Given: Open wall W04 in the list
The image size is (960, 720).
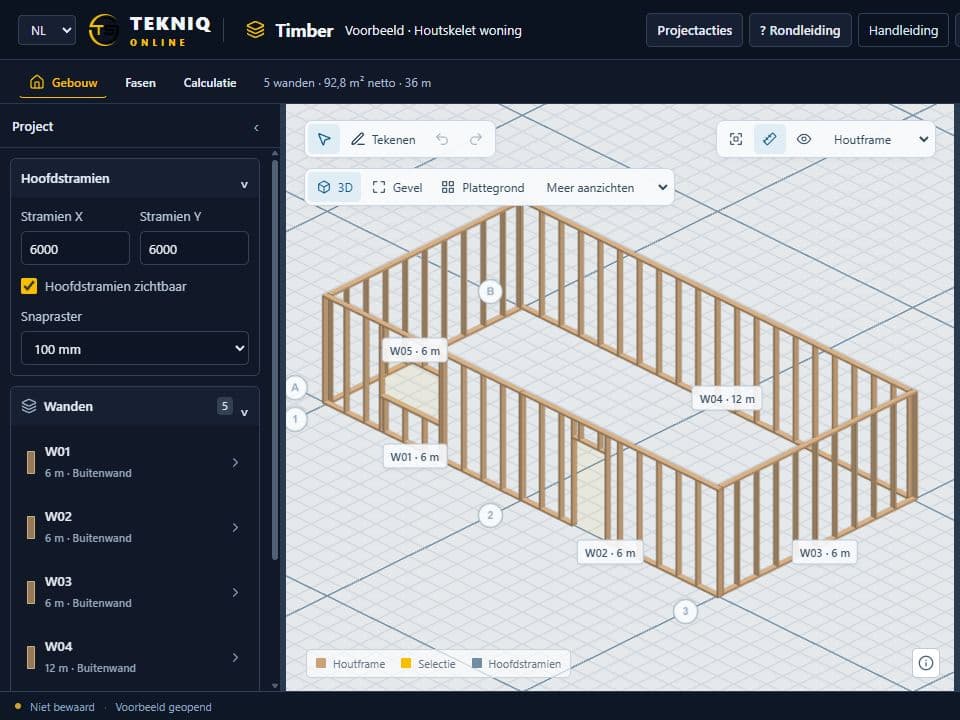Looking at the screenshot, I should 135,657.
